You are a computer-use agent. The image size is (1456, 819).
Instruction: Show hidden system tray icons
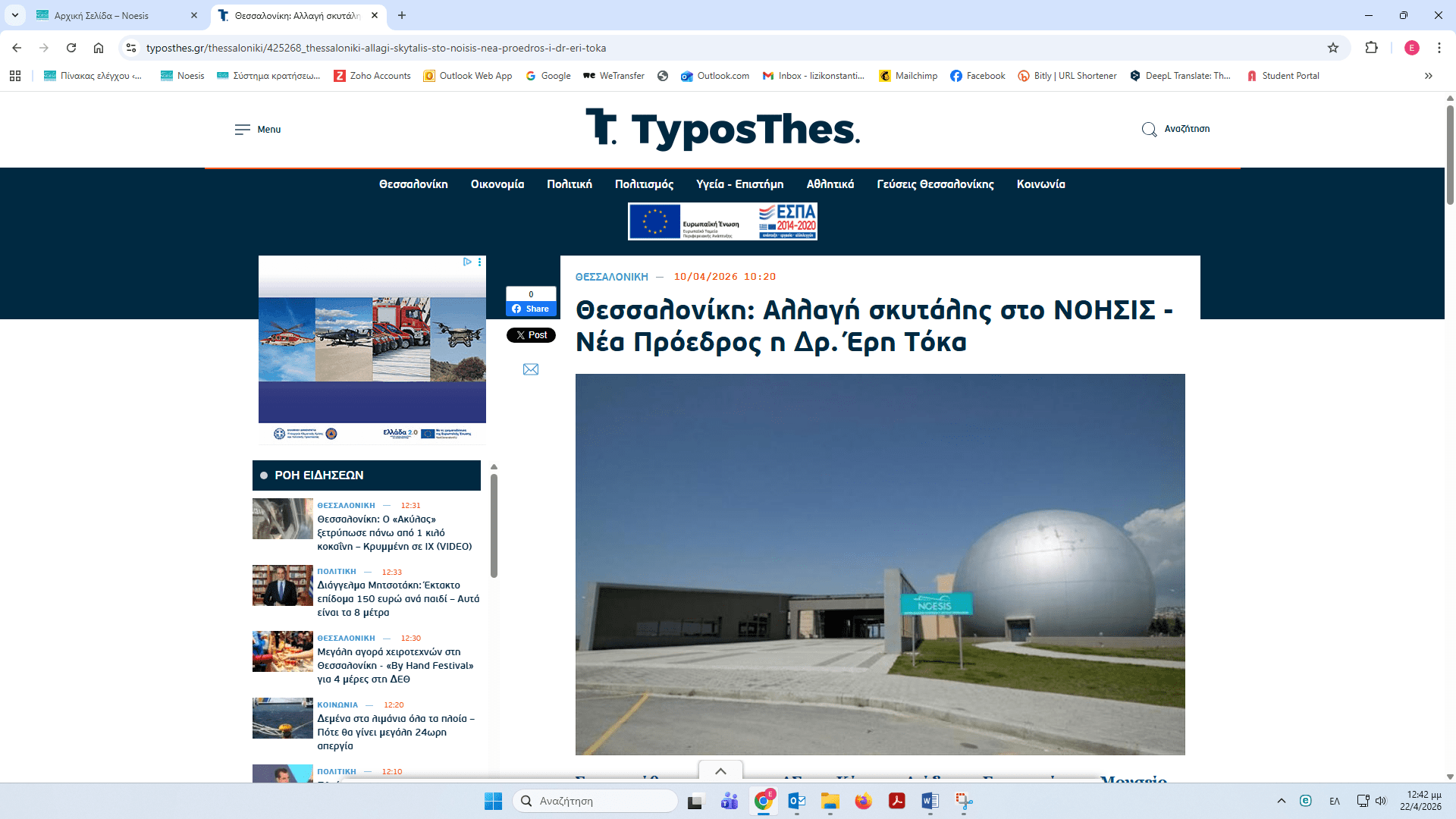(1282, 801)
